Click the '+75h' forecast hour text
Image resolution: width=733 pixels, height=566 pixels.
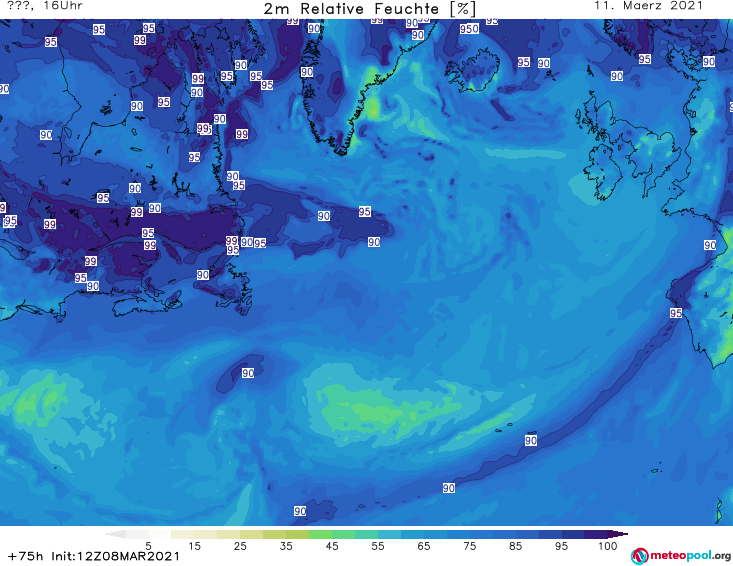[x=26, y=556]
